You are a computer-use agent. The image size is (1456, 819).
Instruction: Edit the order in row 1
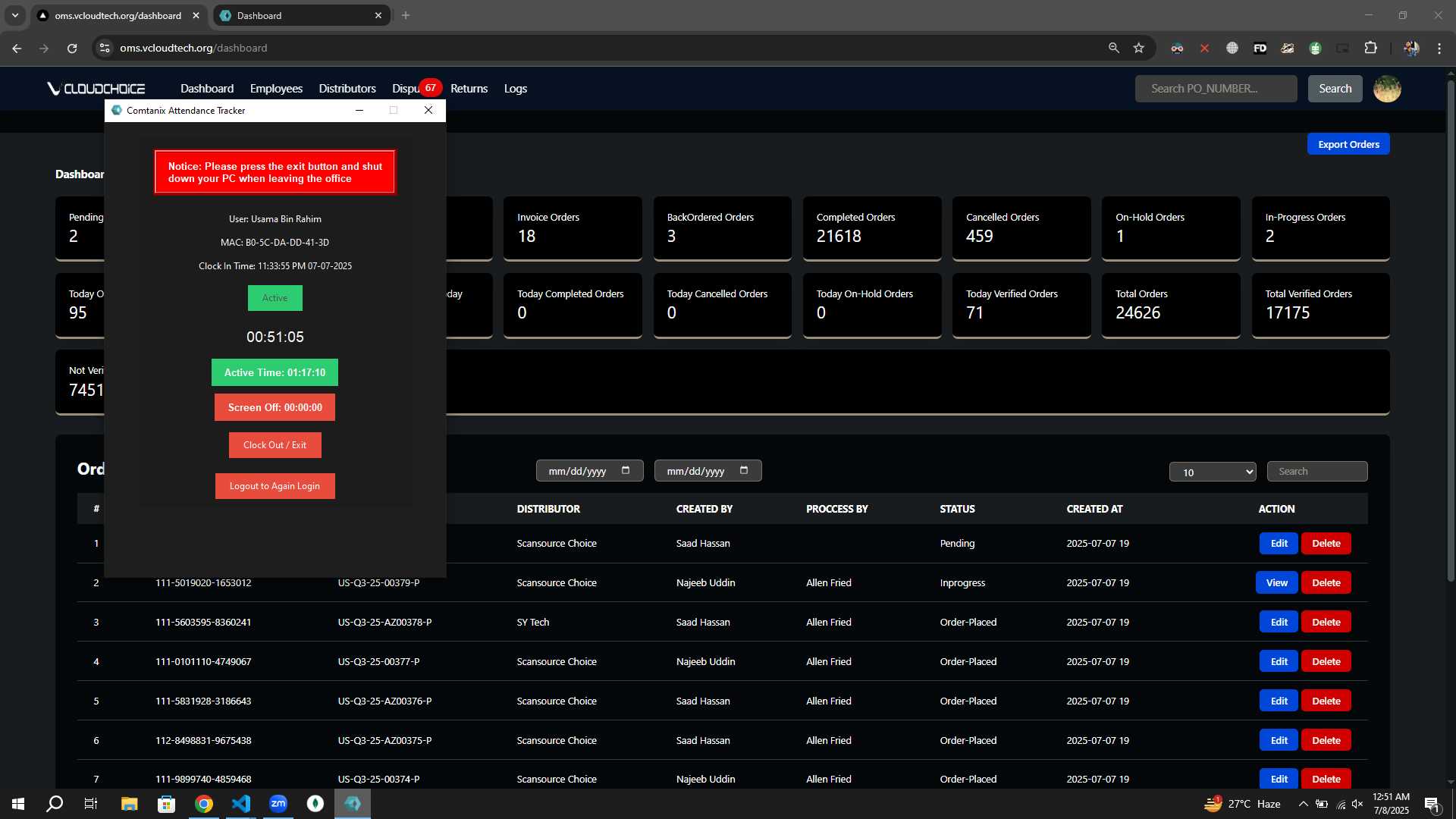[x=1279, y=544]
